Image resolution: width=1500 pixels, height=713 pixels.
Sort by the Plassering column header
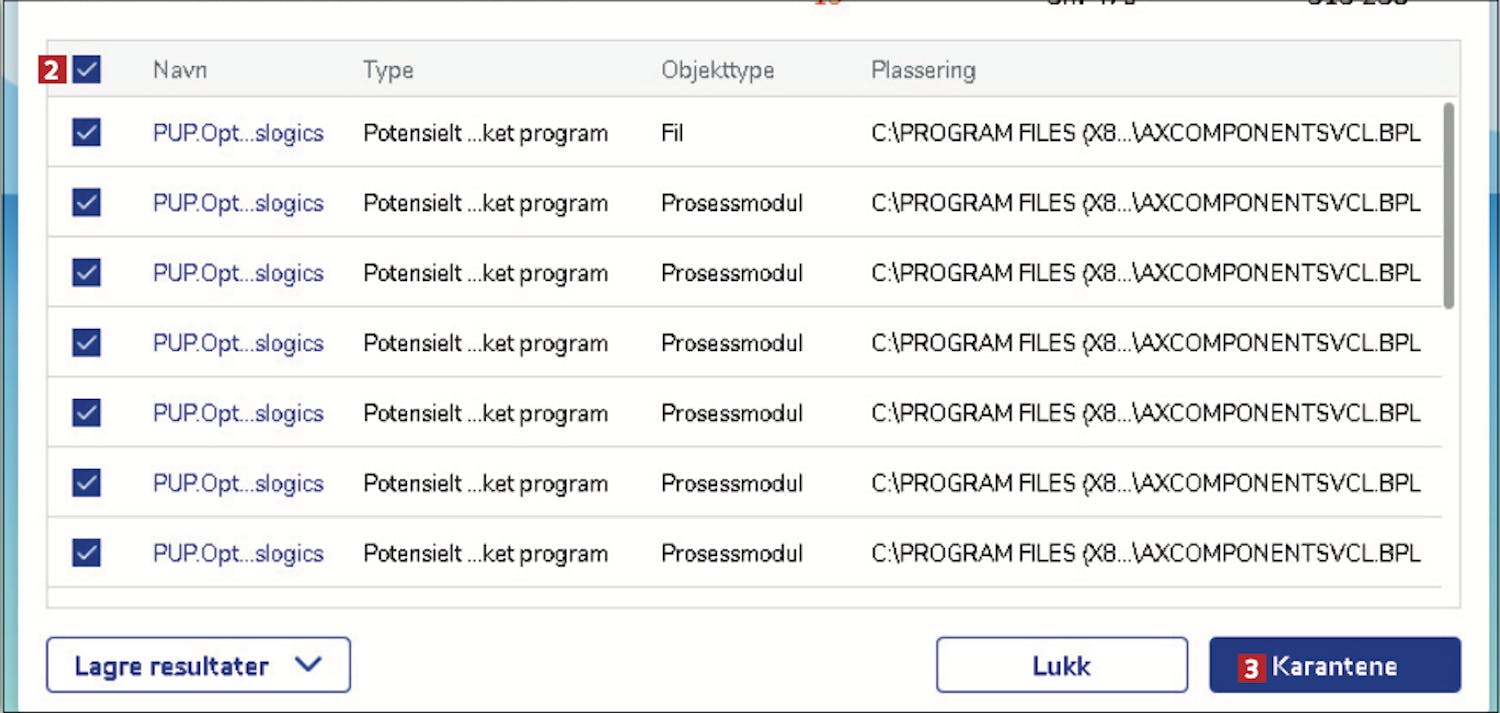pos(923,70)
